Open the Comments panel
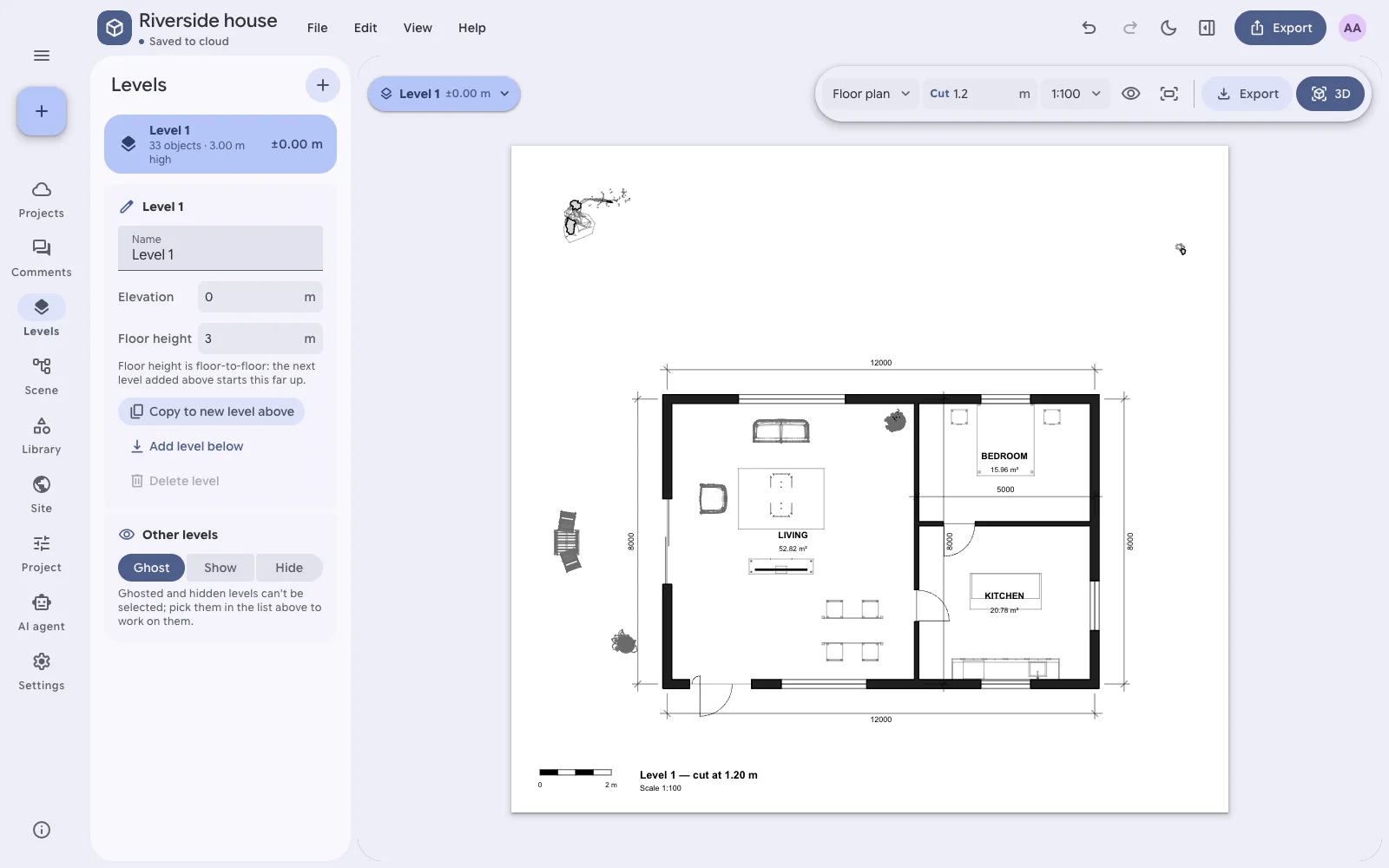Screen dimensions: 1389x868 pos(42,260)
